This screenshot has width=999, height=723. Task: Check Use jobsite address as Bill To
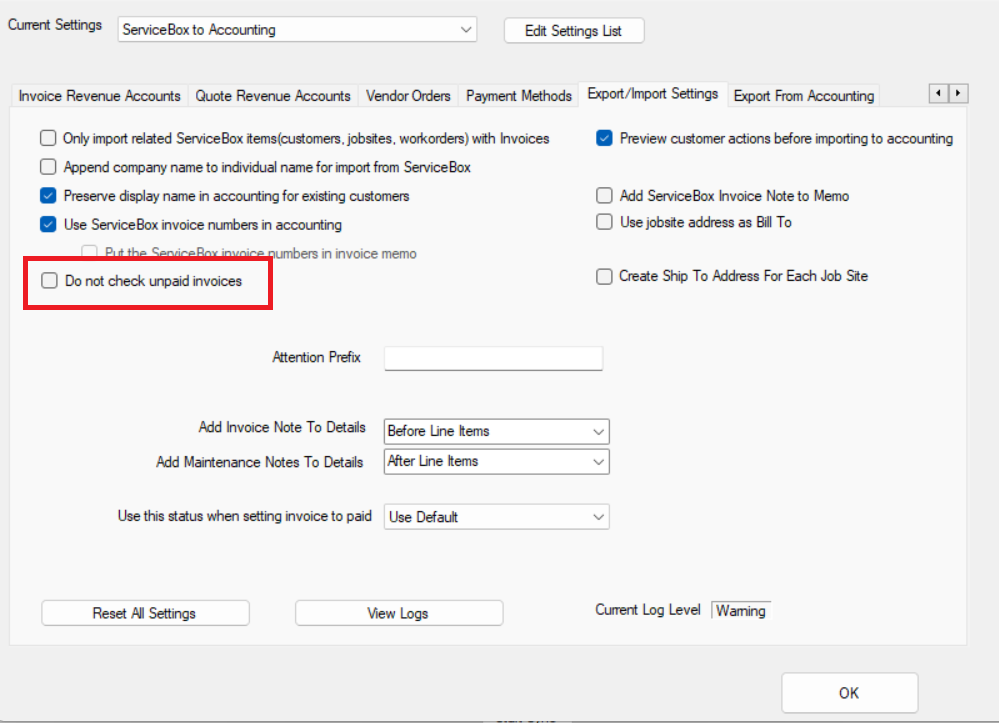point(604,222)
